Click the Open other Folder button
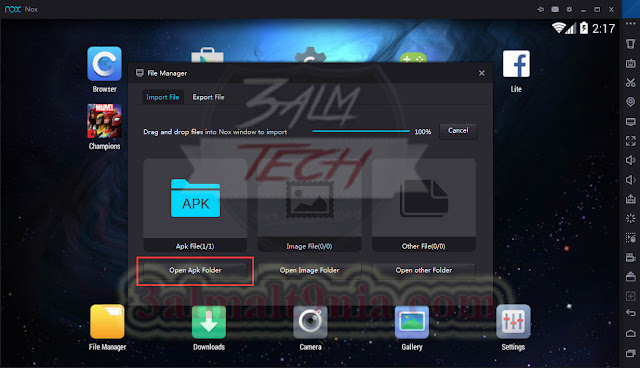This screenshot has width=640, height=368. pyautogui.click(x=424, y=270)
